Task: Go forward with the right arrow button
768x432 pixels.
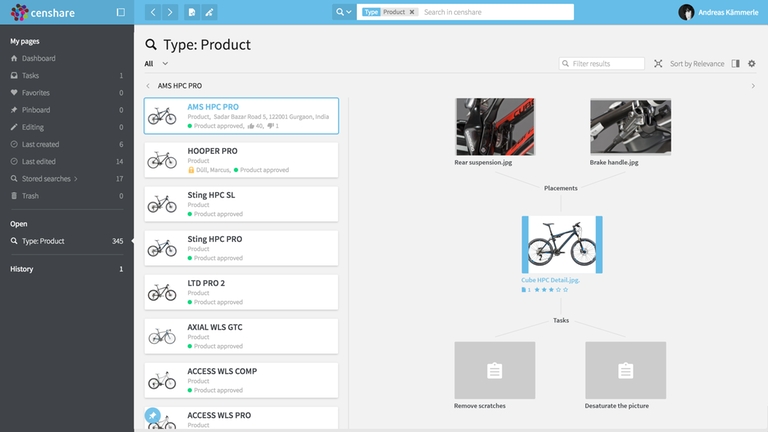Action: [x=169, y=12]
